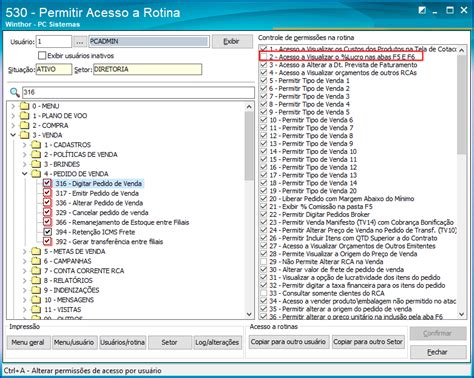Uncheck permission 20 - Liberar Pedido com Margem Abaixo do Mínimo
This screenshot has height=378, width=474.
[264, 199]
